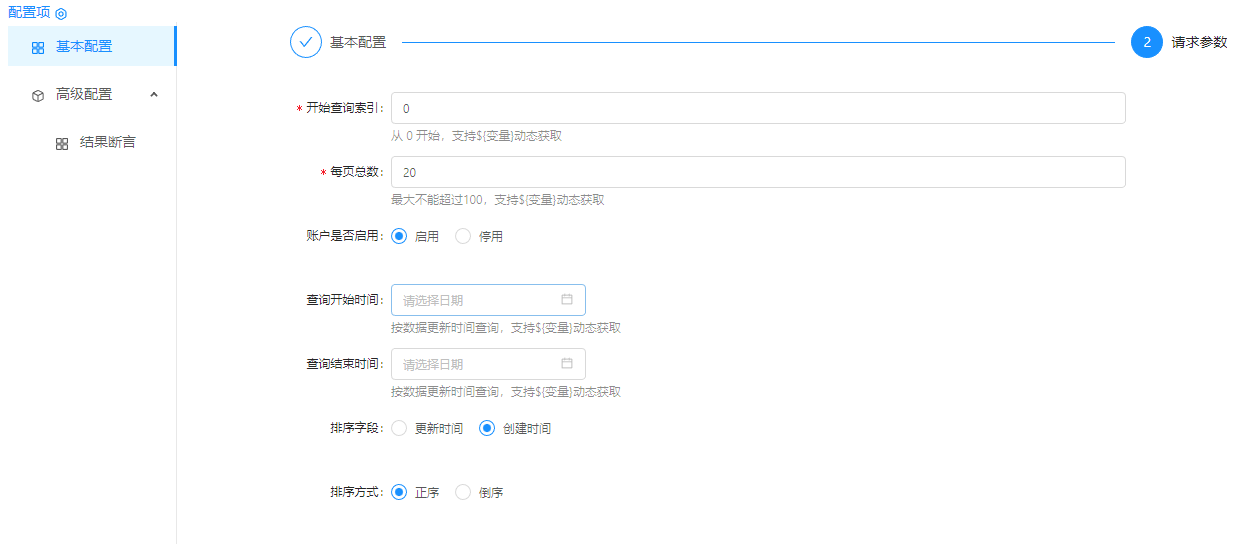Viewport: 1259px width, 544px height.
Task: Select 启用 radio for account status
Action: tap(399, 237)
